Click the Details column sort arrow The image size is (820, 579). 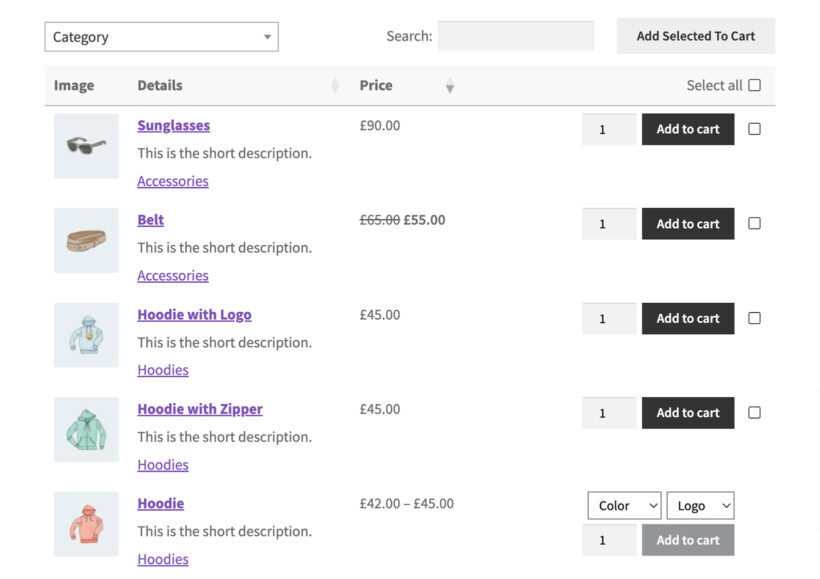335,86
